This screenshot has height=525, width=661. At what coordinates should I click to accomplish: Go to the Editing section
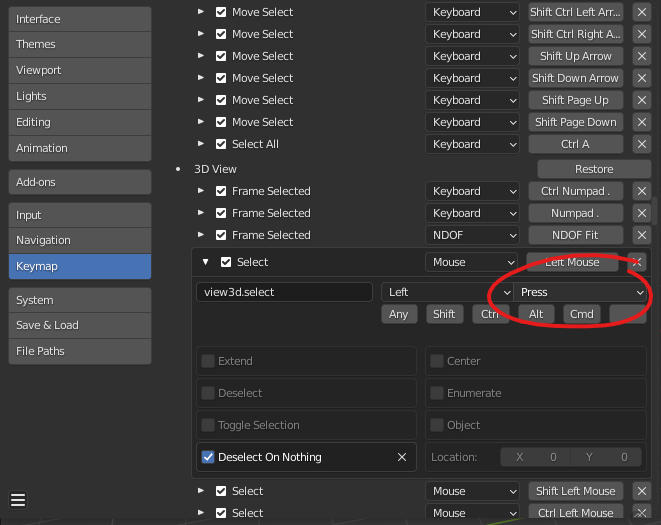pos(80,122)
